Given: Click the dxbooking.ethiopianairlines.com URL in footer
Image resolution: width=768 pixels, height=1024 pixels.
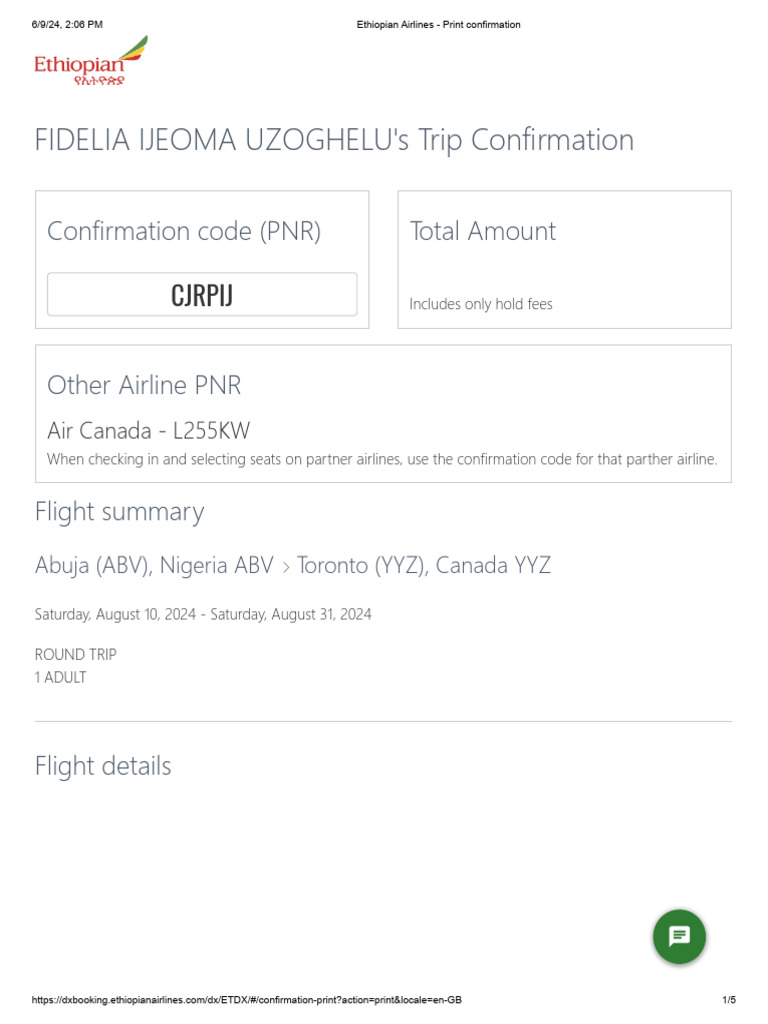Looking at the screenshot, I should (246, 1000).
